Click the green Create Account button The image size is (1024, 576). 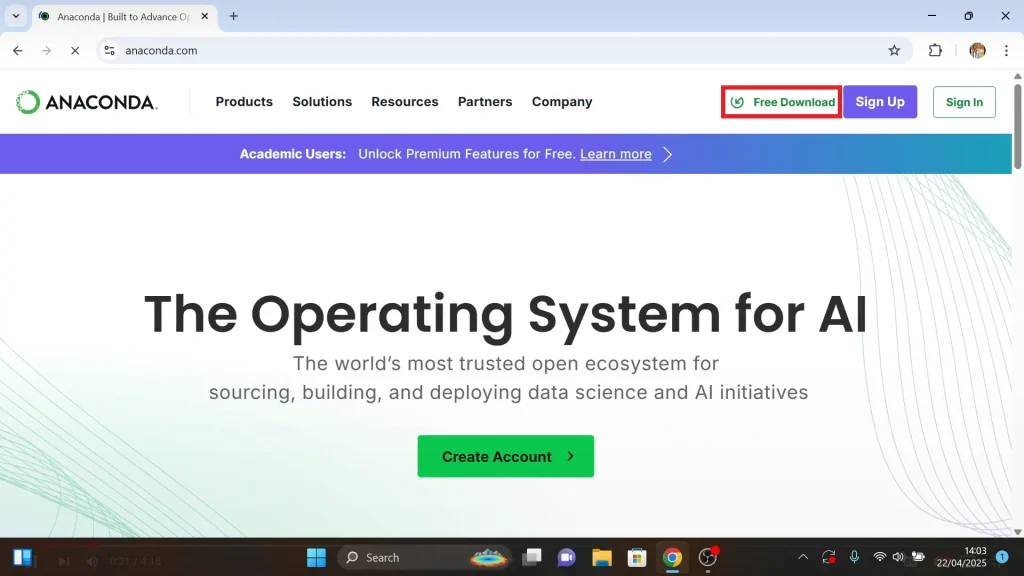point(505,456)
